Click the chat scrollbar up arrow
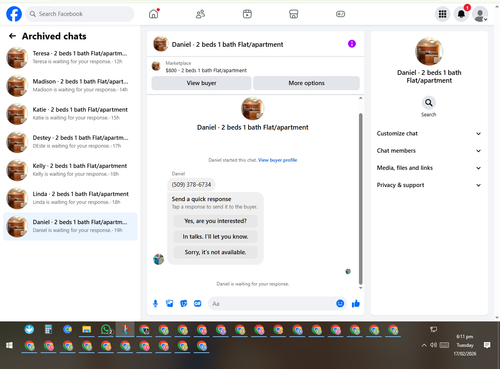The width and height of the screenshot is (500, 369). point(360,98)
